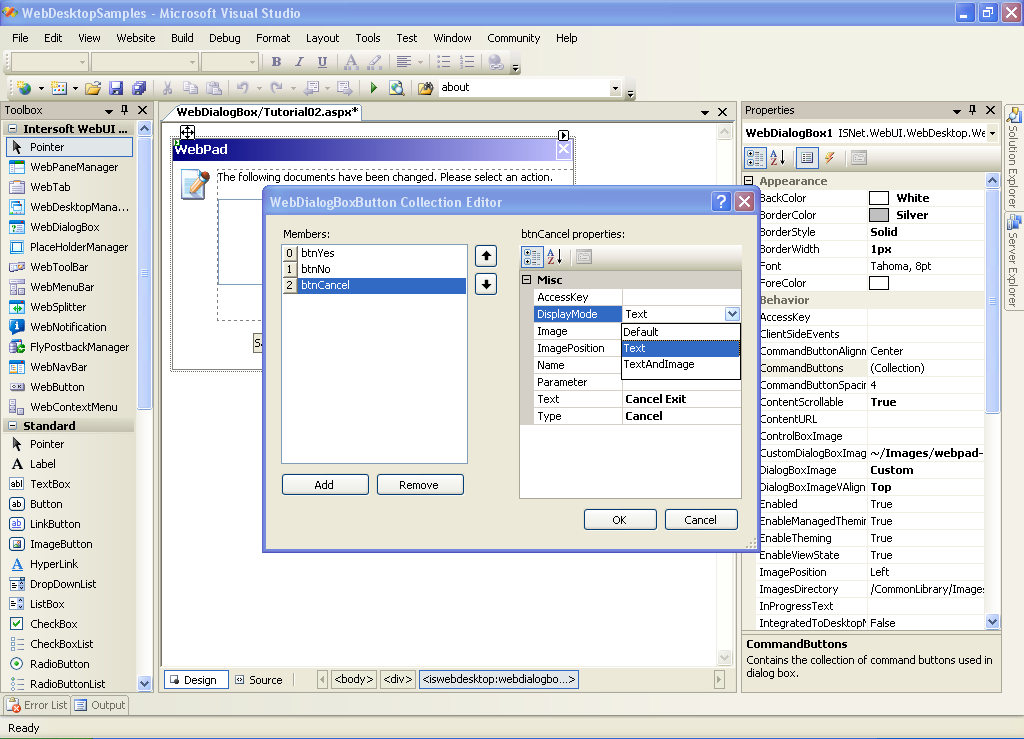Viewport: 1024px width, 739px height.
Task: Click the Save icon in main toolbar
Action: pyautogui.click(x=116, y=88)
